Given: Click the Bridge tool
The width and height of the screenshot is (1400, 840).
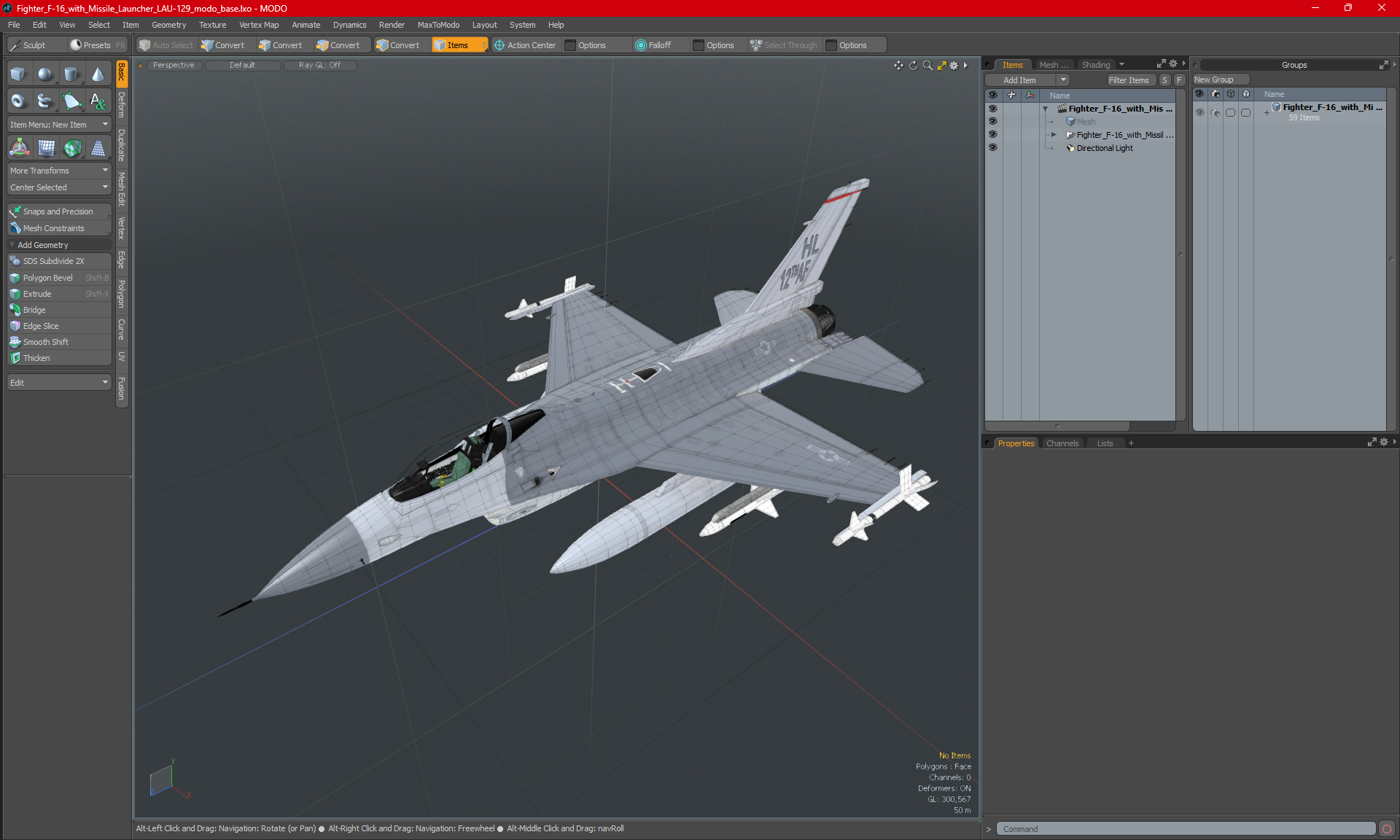Looking at the screenshot, I should 59,310.
